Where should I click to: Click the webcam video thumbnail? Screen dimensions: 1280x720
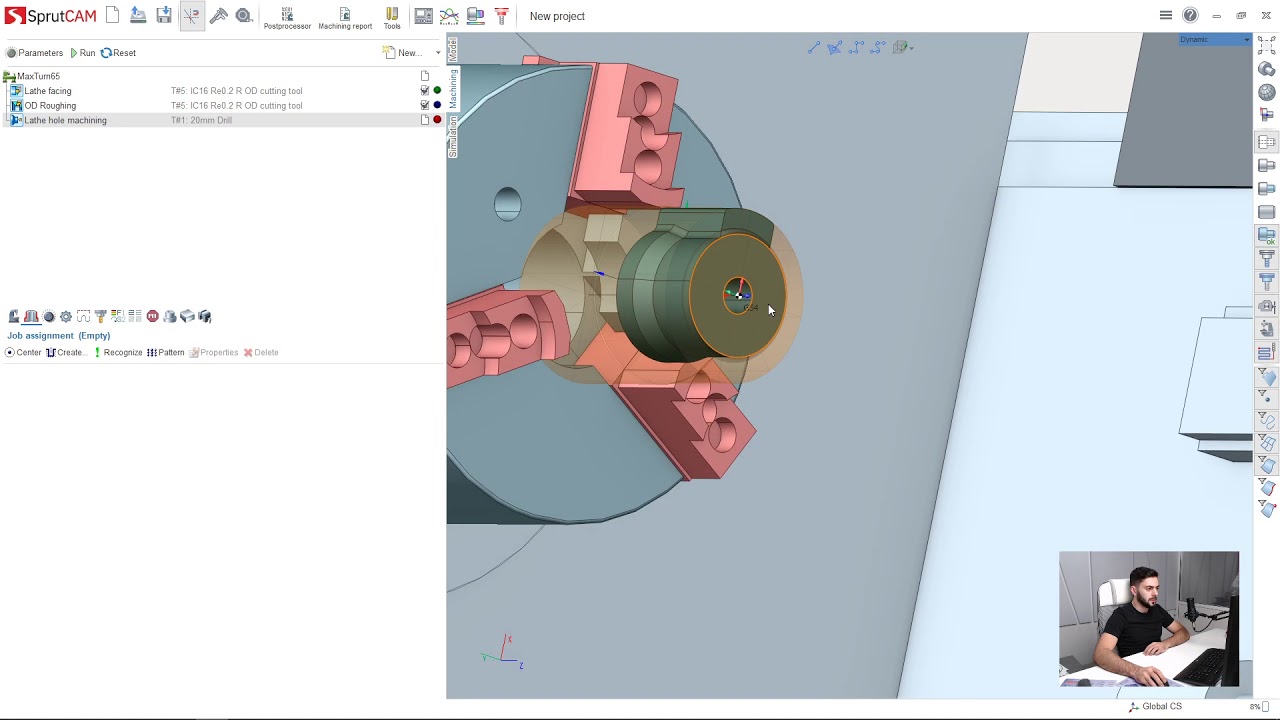point(1149,619)
